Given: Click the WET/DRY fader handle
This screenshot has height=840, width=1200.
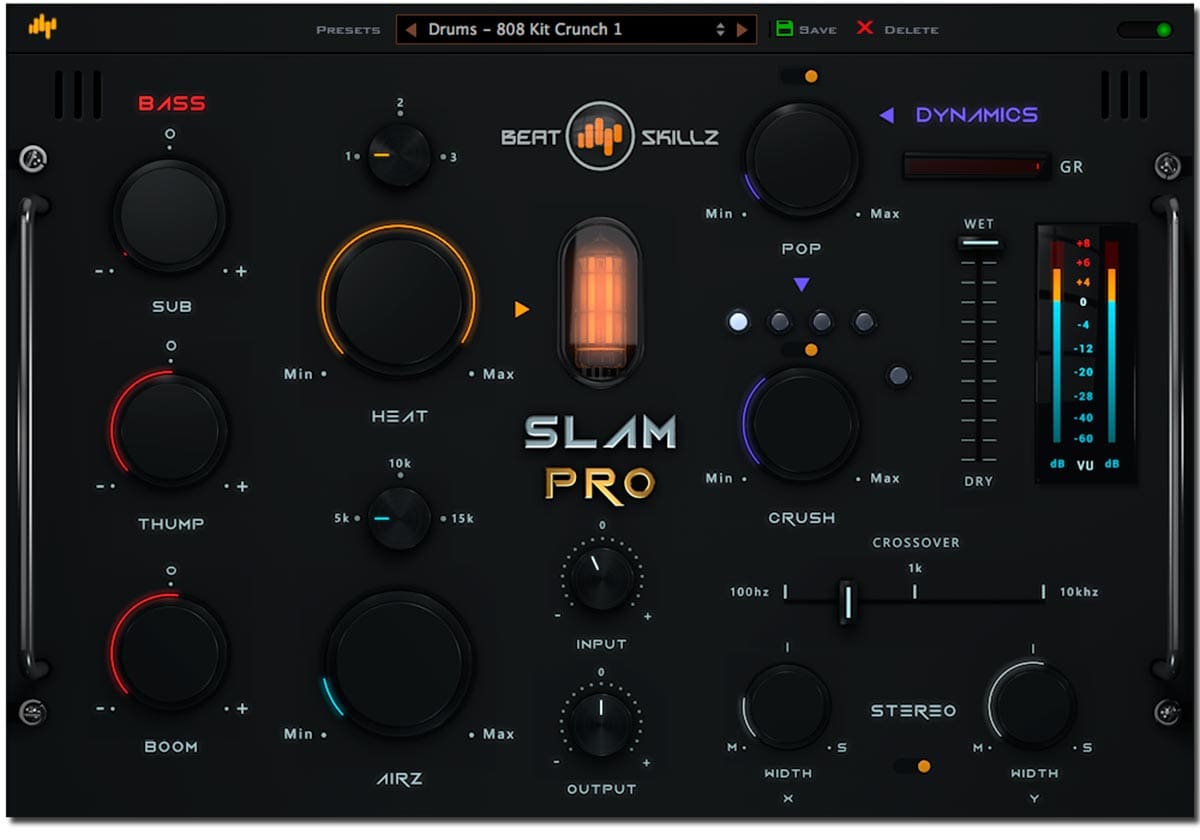Looking at the screenshot, I should tap(979, 243).
